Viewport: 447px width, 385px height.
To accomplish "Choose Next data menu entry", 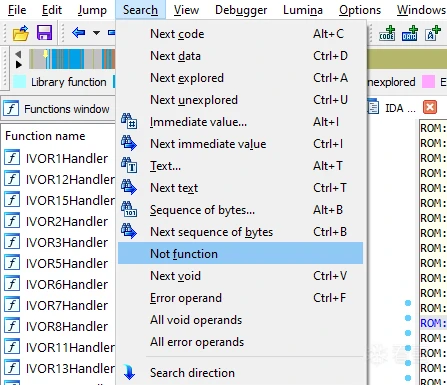I will pos(240,56).
